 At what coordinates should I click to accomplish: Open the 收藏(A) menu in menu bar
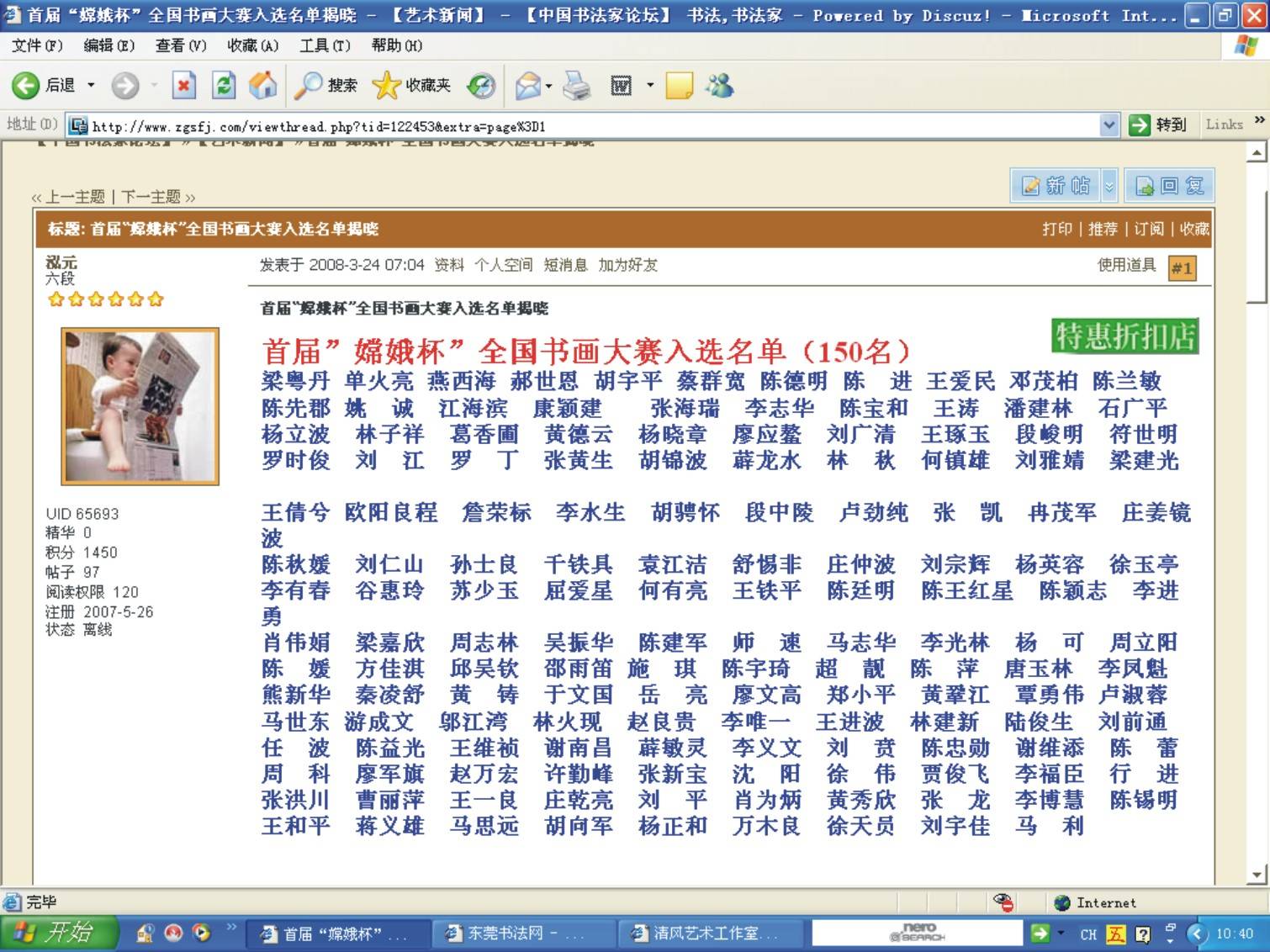[x=252, y=45]
